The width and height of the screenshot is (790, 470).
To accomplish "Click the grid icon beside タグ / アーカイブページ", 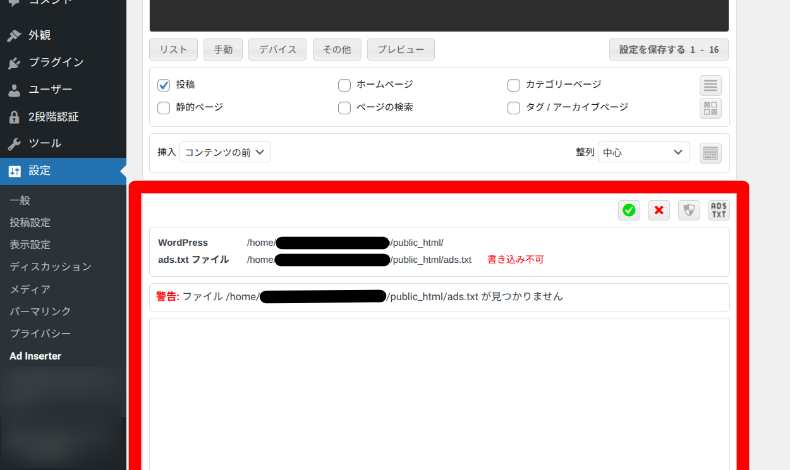I will point(710,108).
